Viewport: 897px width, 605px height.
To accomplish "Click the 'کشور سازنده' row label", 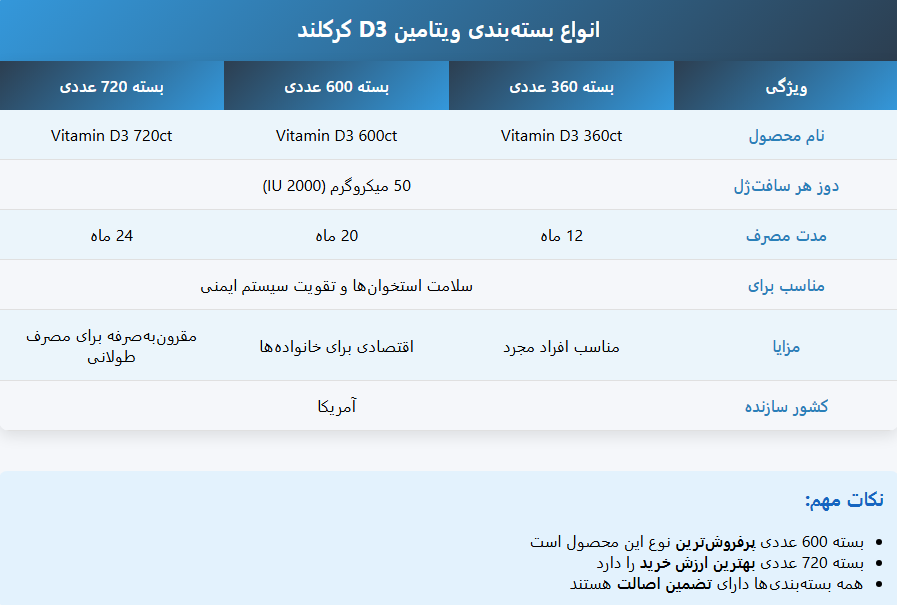I will tap(787, 406).
